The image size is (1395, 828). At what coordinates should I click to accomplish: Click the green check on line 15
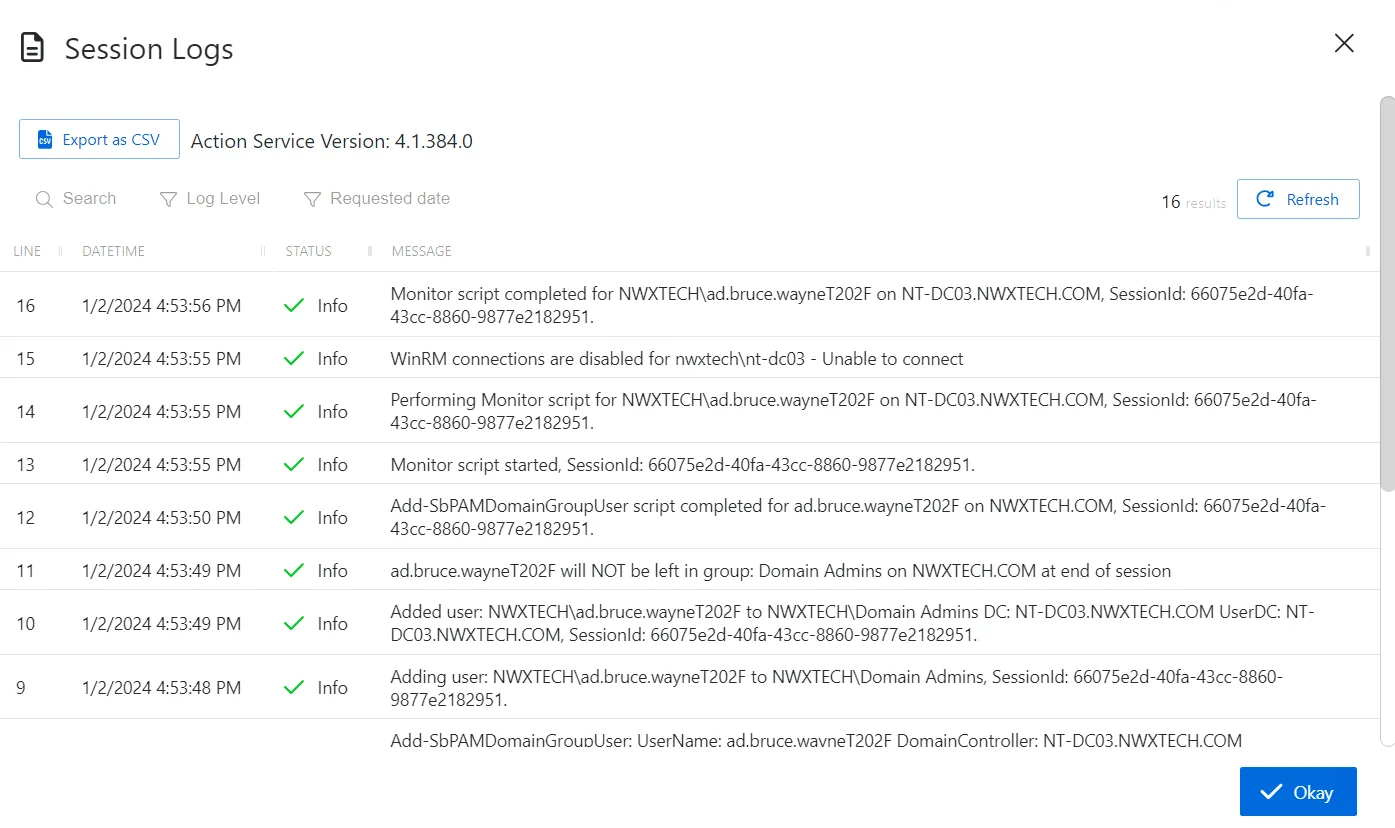click(x=294, y=359)
